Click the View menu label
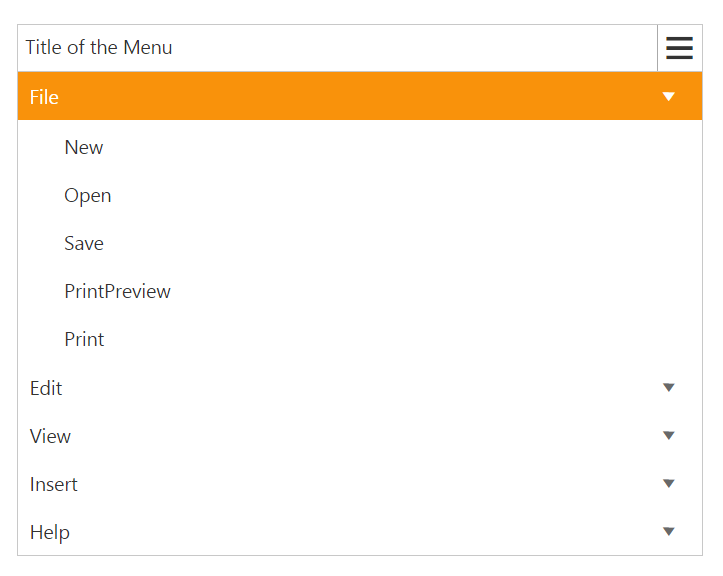 (x=50, y=436)
